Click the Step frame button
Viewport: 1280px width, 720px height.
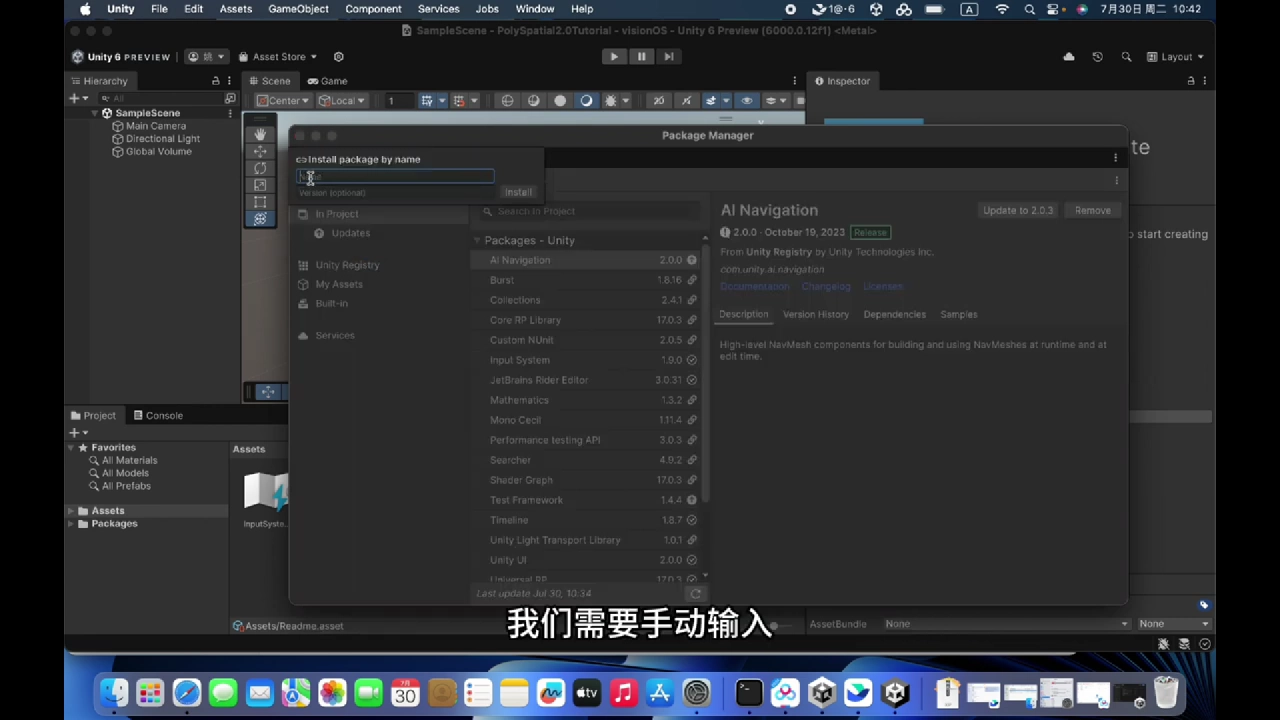click(669, 57)
